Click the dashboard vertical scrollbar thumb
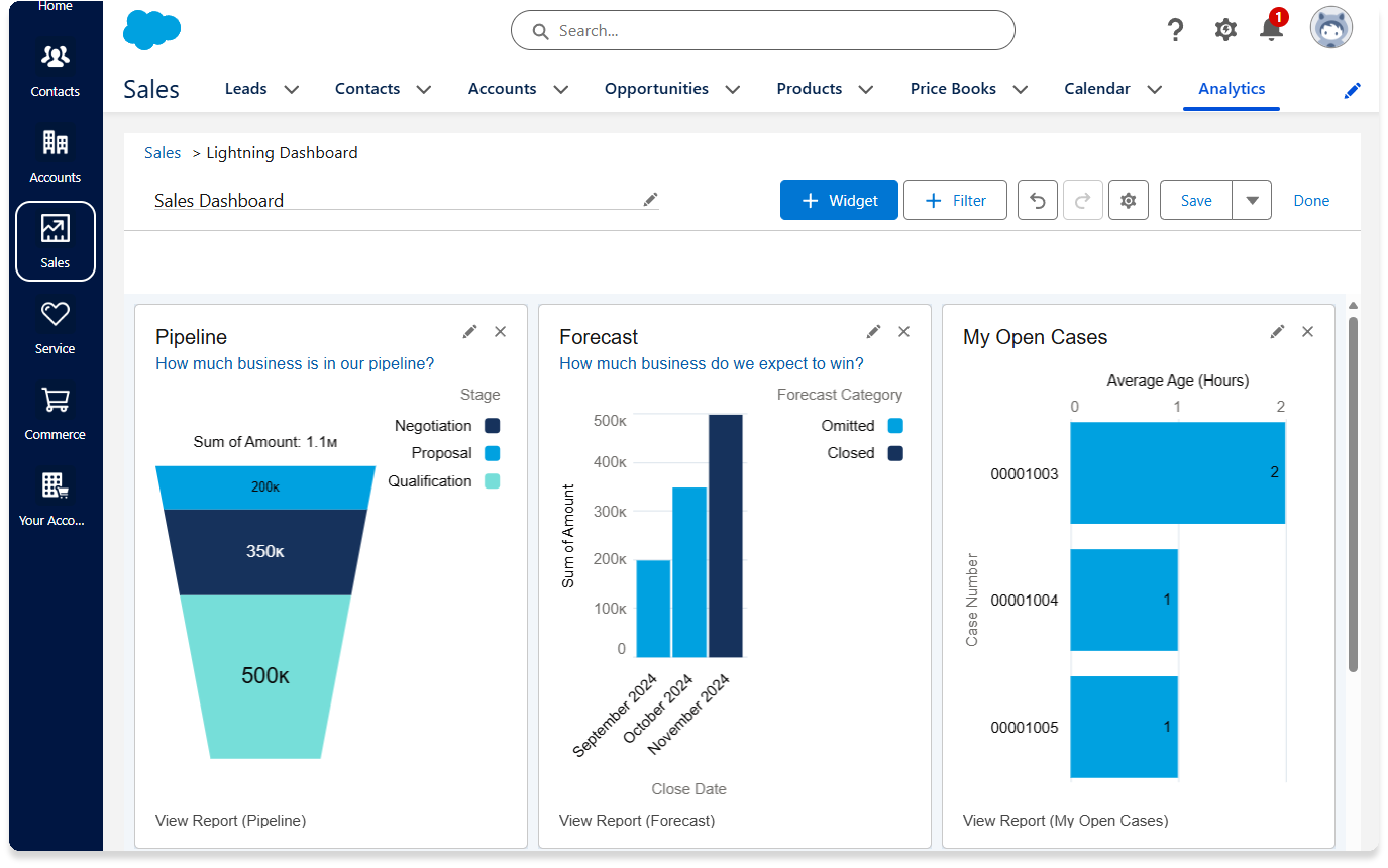1388x868 pixels. click(1352, 494)
